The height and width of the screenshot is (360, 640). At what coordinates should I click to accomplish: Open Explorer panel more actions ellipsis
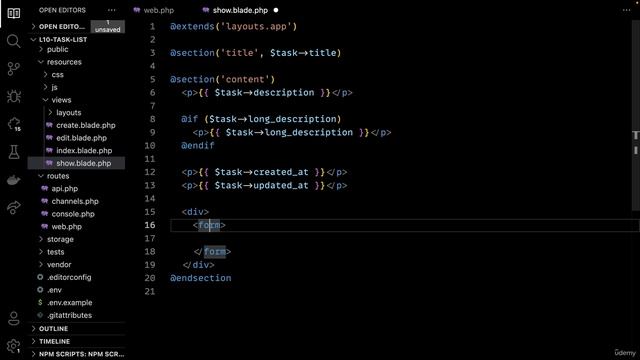[x=111, y=10]
